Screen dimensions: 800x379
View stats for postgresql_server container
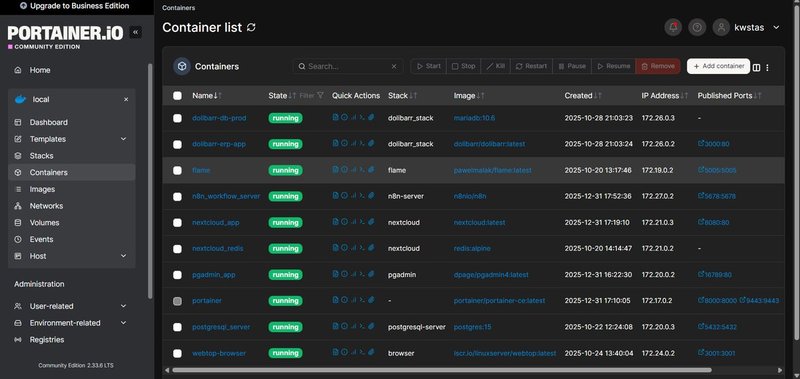click(x=354, y=326)
